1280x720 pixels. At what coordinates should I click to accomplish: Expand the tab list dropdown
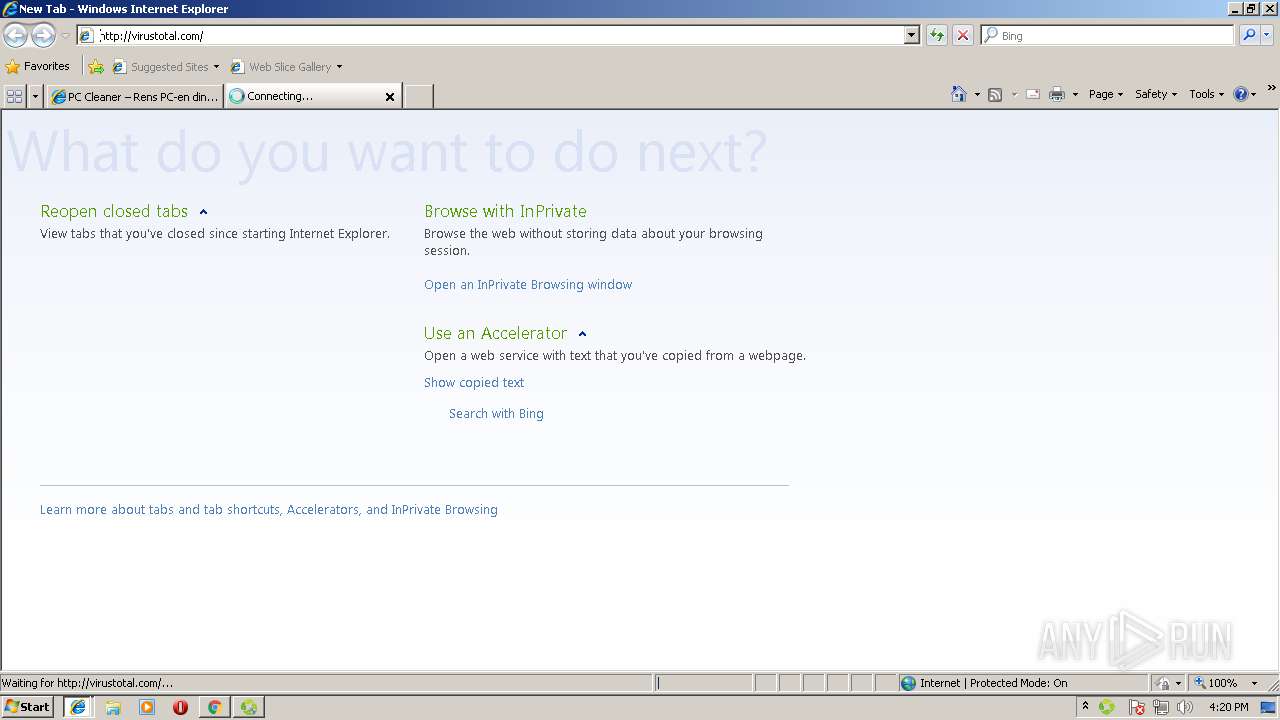[36, 96]
